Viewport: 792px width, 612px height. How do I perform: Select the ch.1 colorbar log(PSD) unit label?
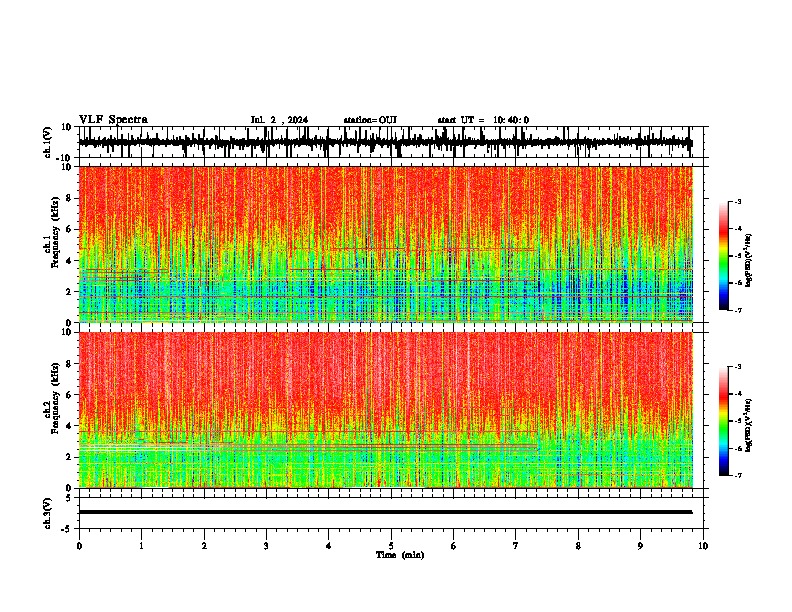[749, 260]
